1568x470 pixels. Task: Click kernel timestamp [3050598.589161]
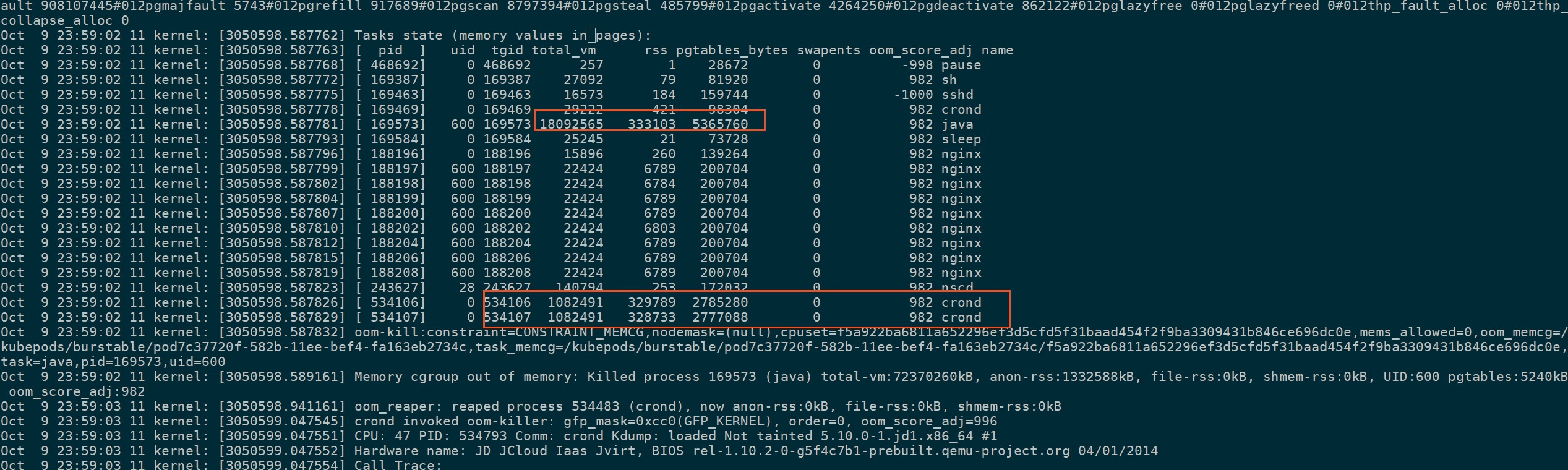(x=282, y=377)
